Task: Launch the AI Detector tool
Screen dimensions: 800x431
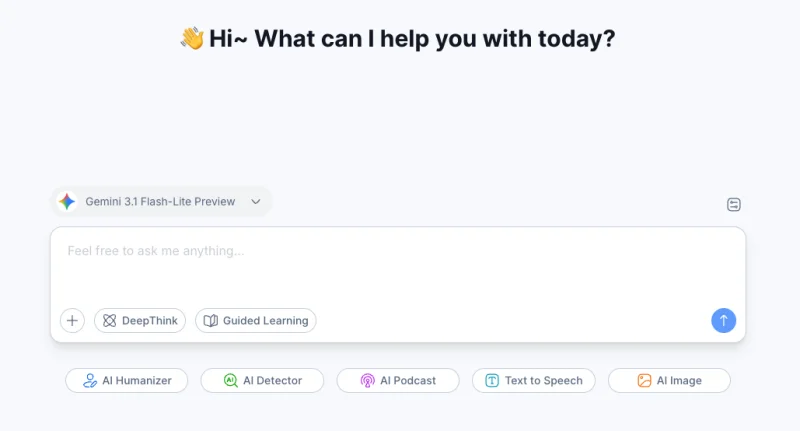Action: tap(262, 381)
